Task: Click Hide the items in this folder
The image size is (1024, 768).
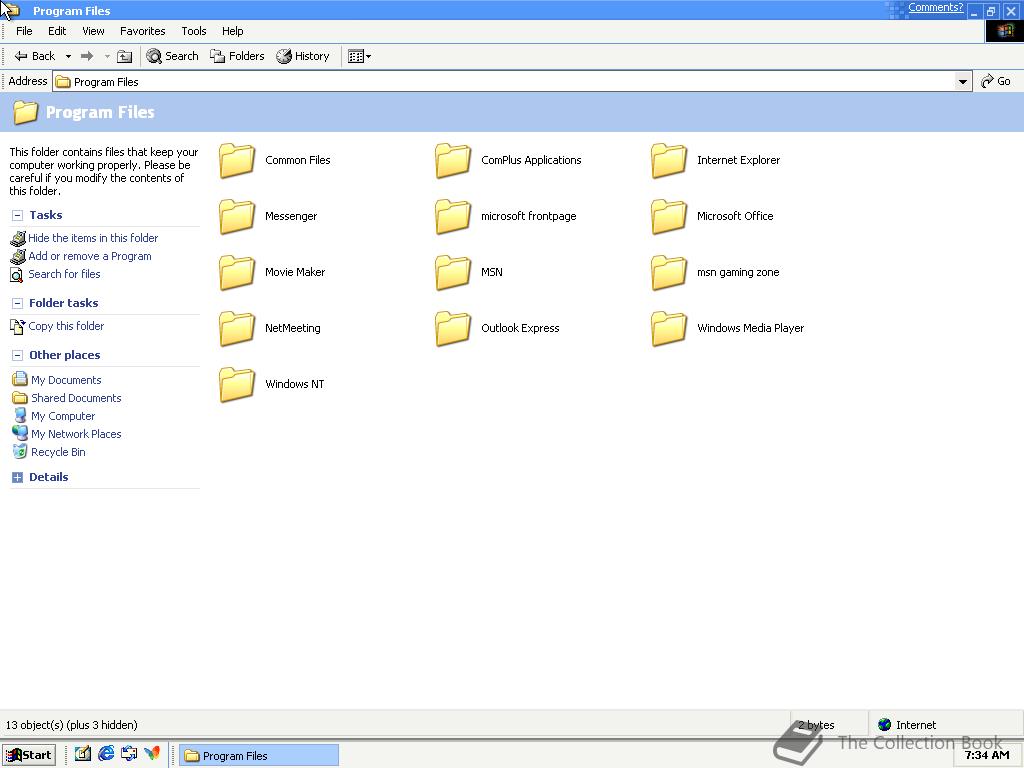Action: 93,238
